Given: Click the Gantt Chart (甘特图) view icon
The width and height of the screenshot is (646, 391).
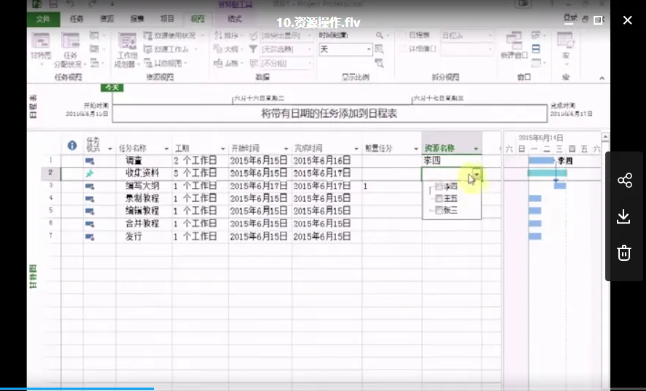Looking at the screenshot, I should (x=41, y=41).
